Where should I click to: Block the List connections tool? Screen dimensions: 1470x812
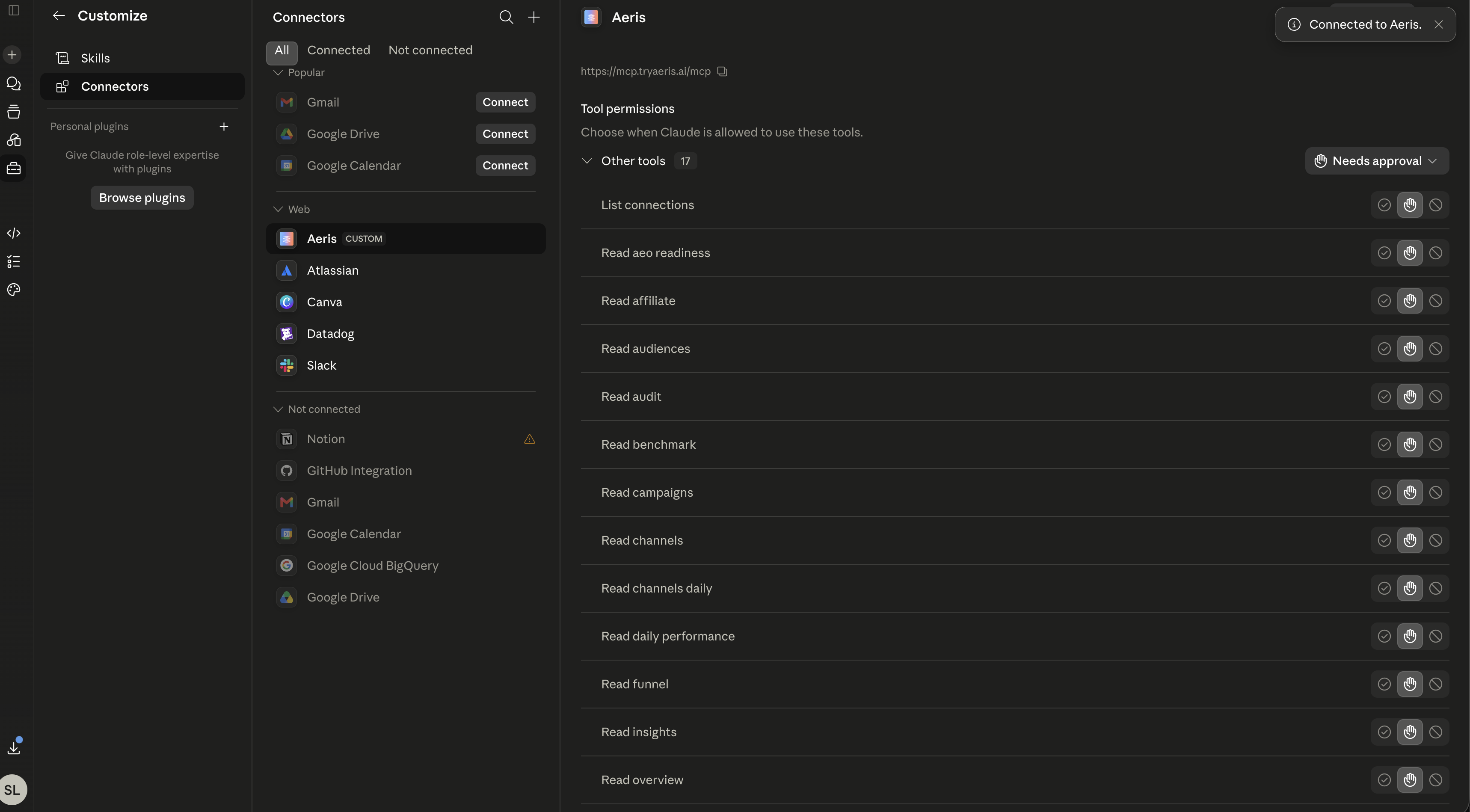pyautogui.click(x=1436, y=205)
